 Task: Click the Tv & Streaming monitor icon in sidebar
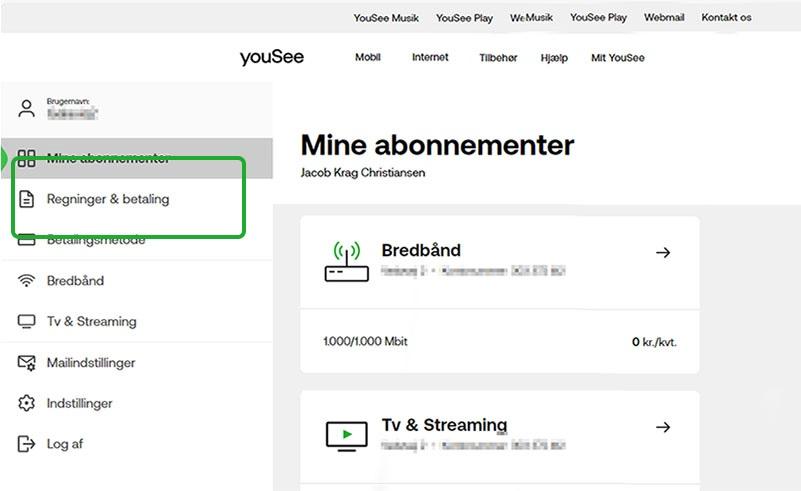tap(27, 322)
